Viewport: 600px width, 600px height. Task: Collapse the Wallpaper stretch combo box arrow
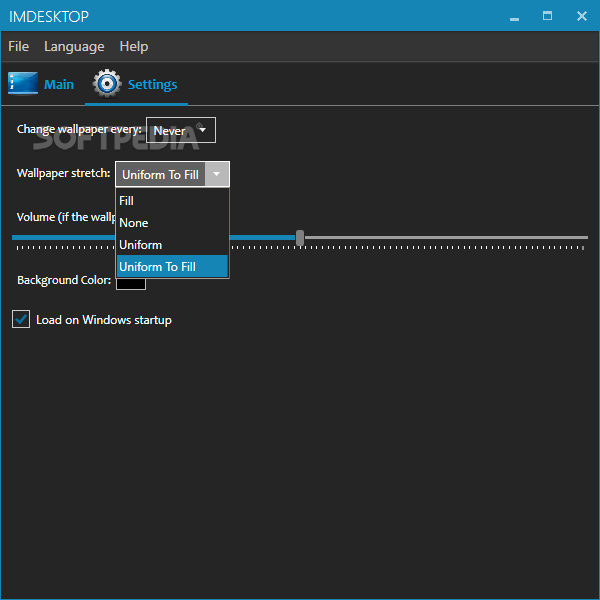[x=217, y=174]
